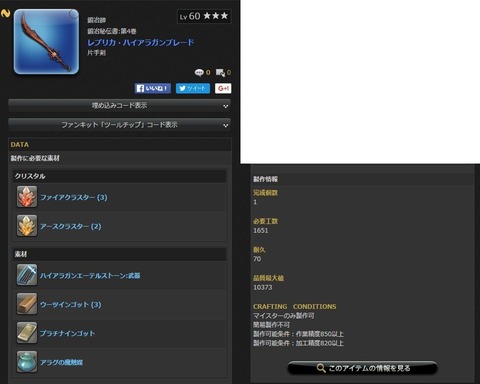Click the Lv 60 three-star level badge
This screenshot has height=384, width=480.
(x=204, y=16)
